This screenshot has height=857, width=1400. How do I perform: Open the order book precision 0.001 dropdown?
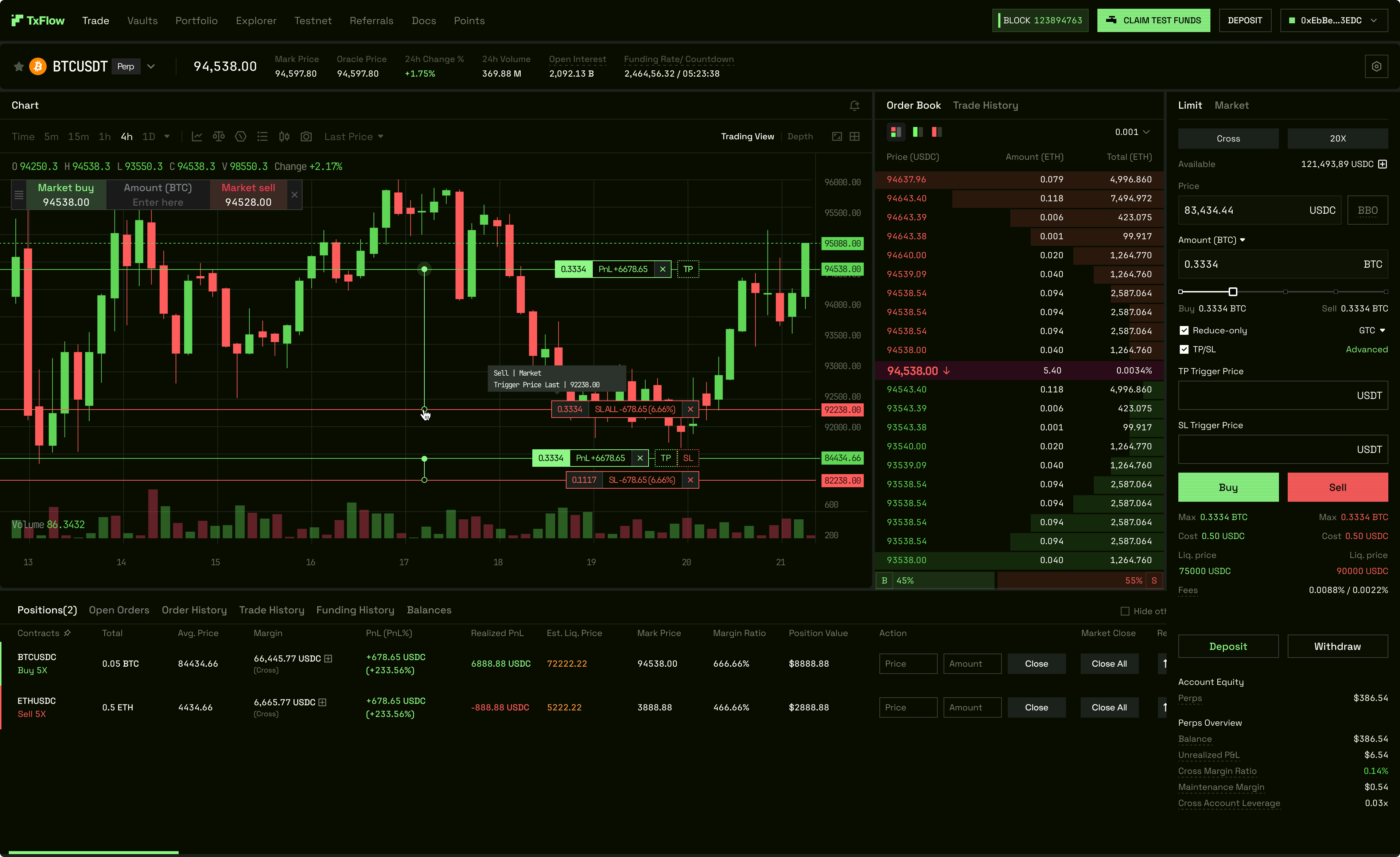tap(1132, 132)
